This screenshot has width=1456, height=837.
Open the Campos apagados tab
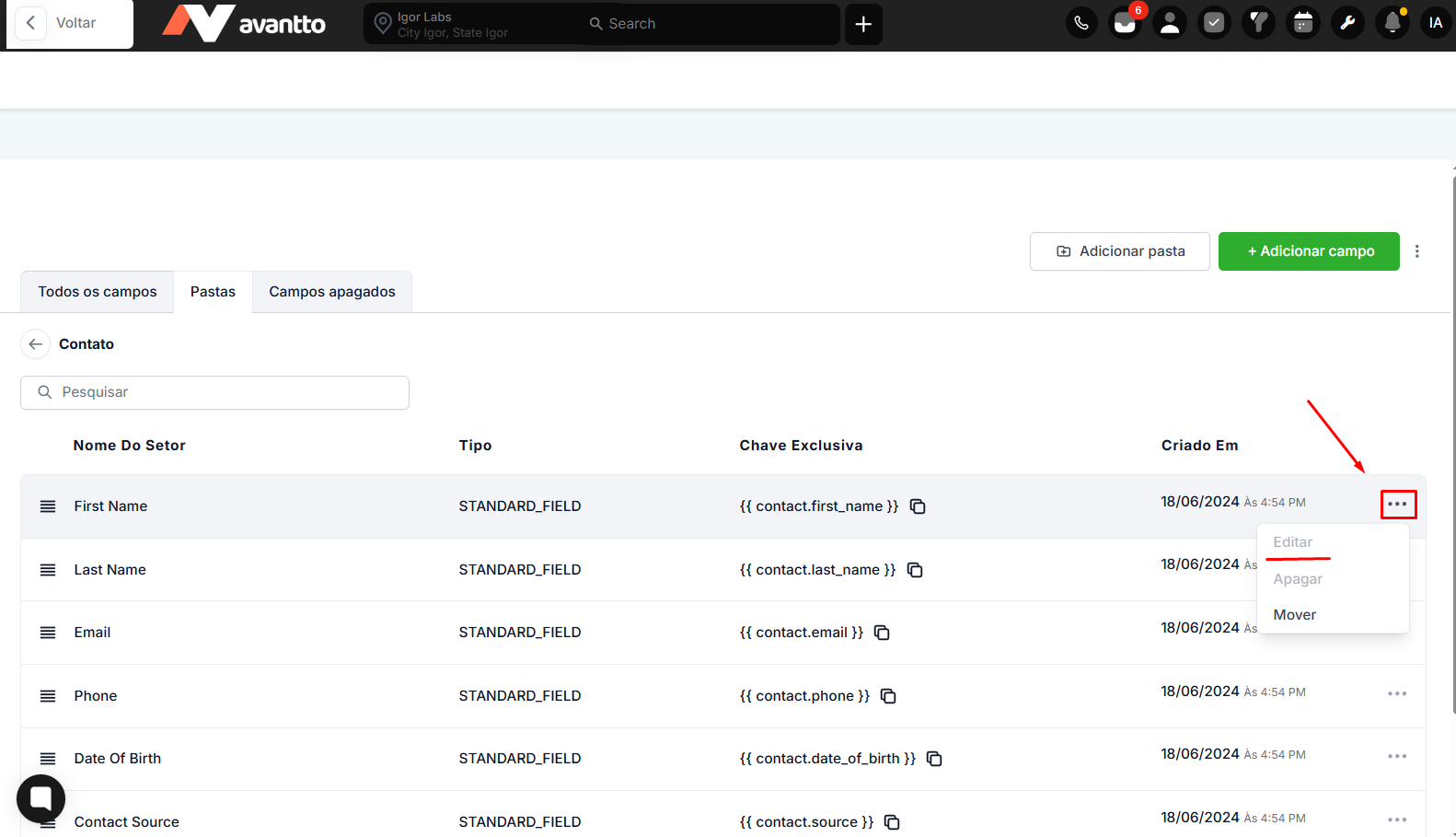332,292
